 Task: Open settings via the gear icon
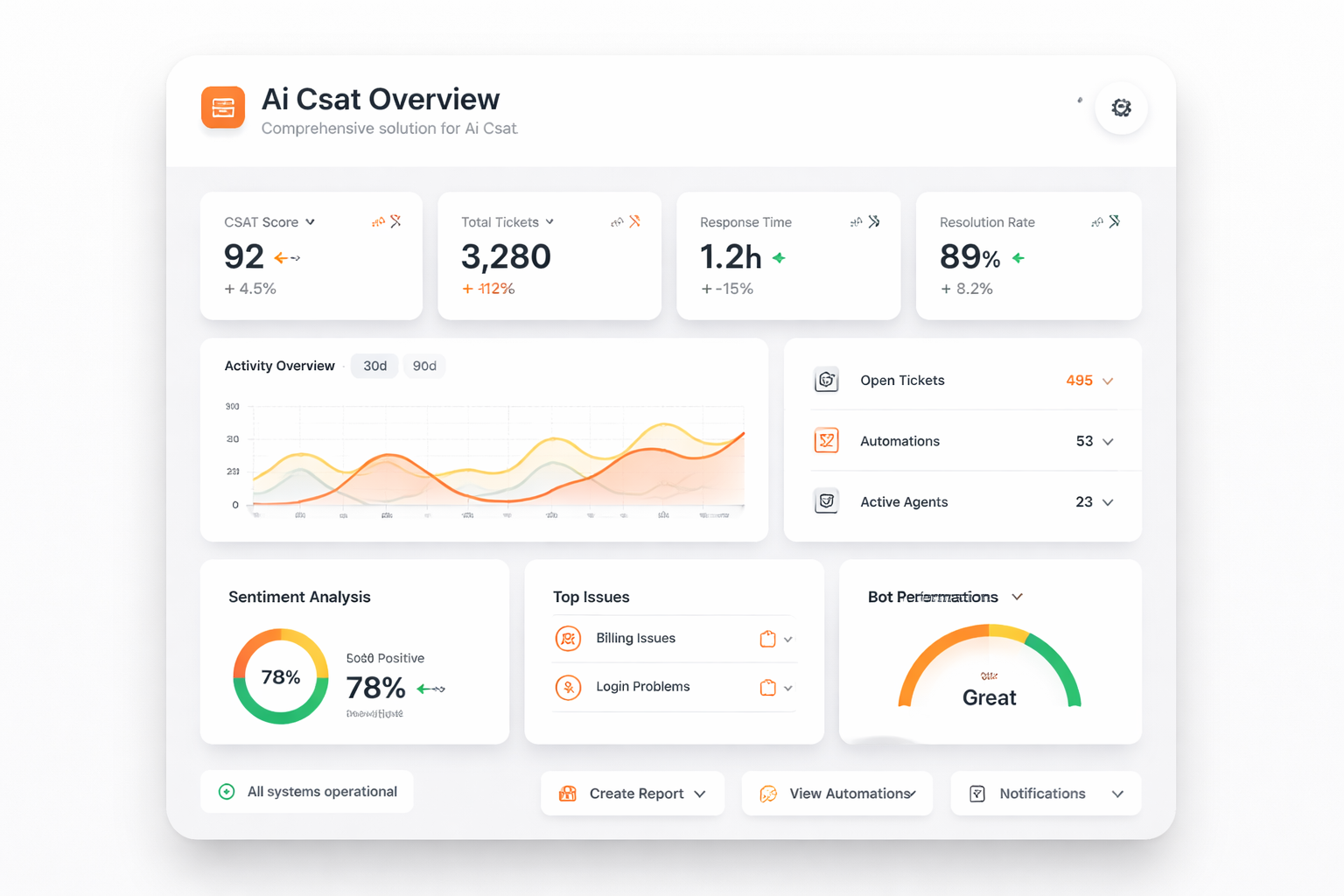coord(1121,108)
